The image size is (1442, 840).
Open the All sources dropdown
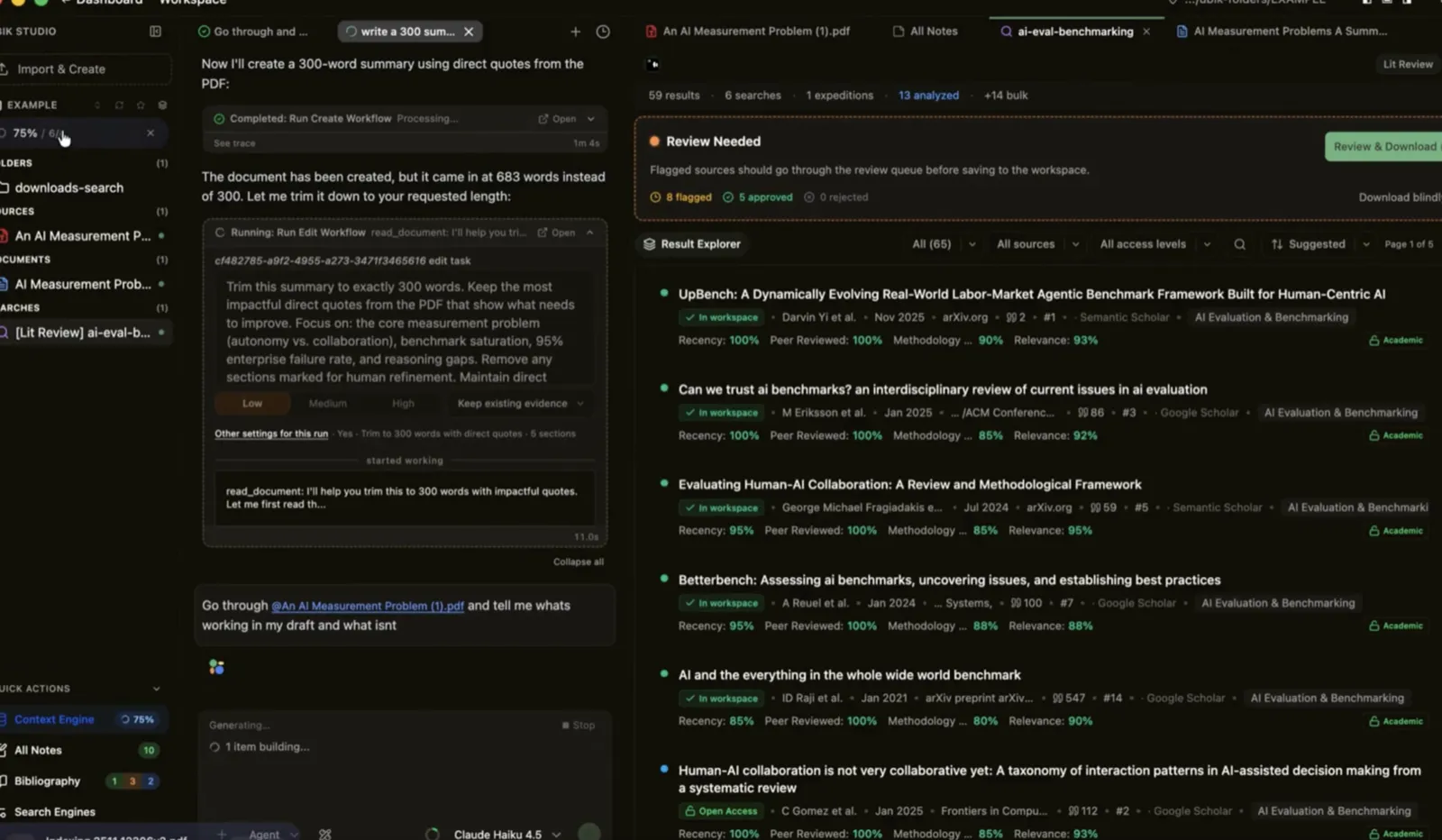point(1037,244)
